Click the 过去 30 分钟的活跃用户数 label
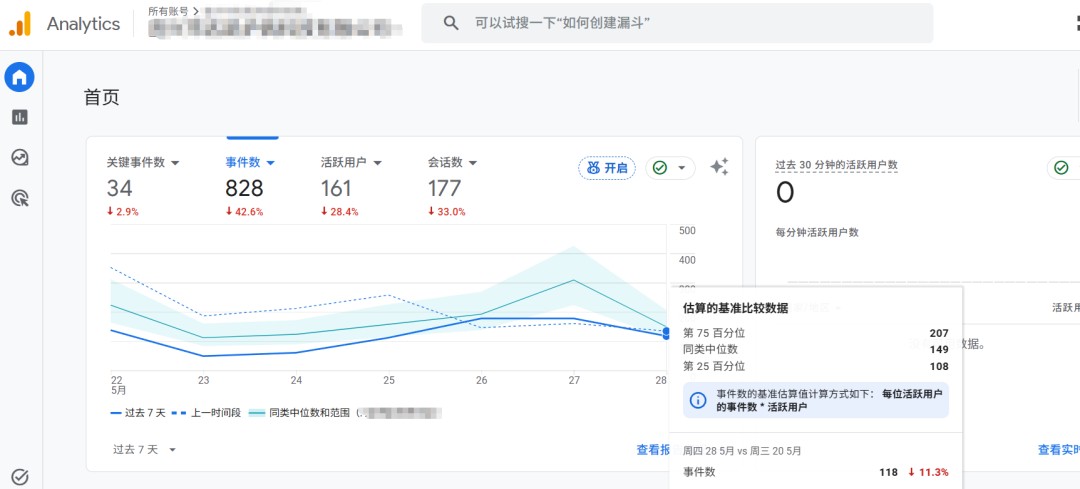The image size is (1080, 489). click(x=837, y=165)
